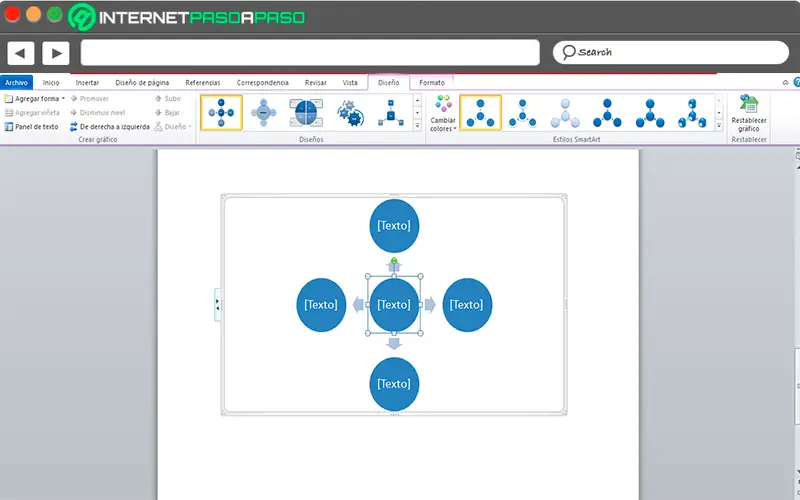Click Promover level button

pos(89,98)
